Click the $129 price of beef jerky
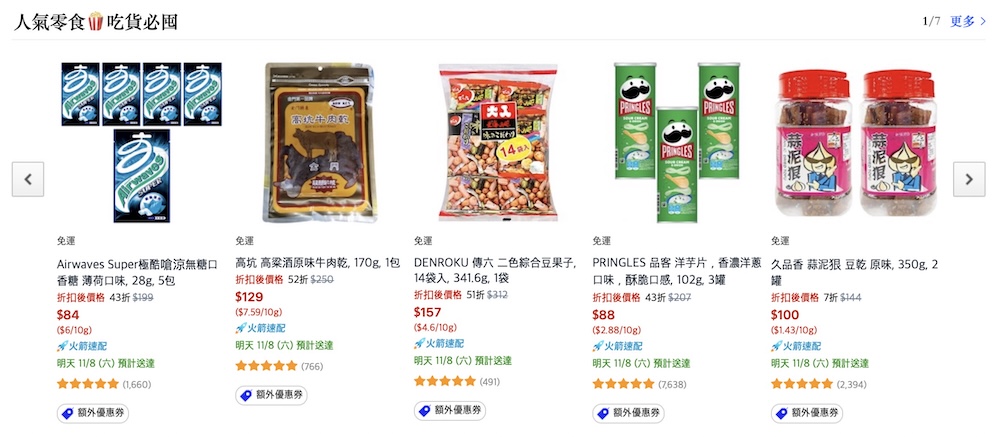This screenshot has width=1000, height=437. pyautogui.click(x=249, y=297)
